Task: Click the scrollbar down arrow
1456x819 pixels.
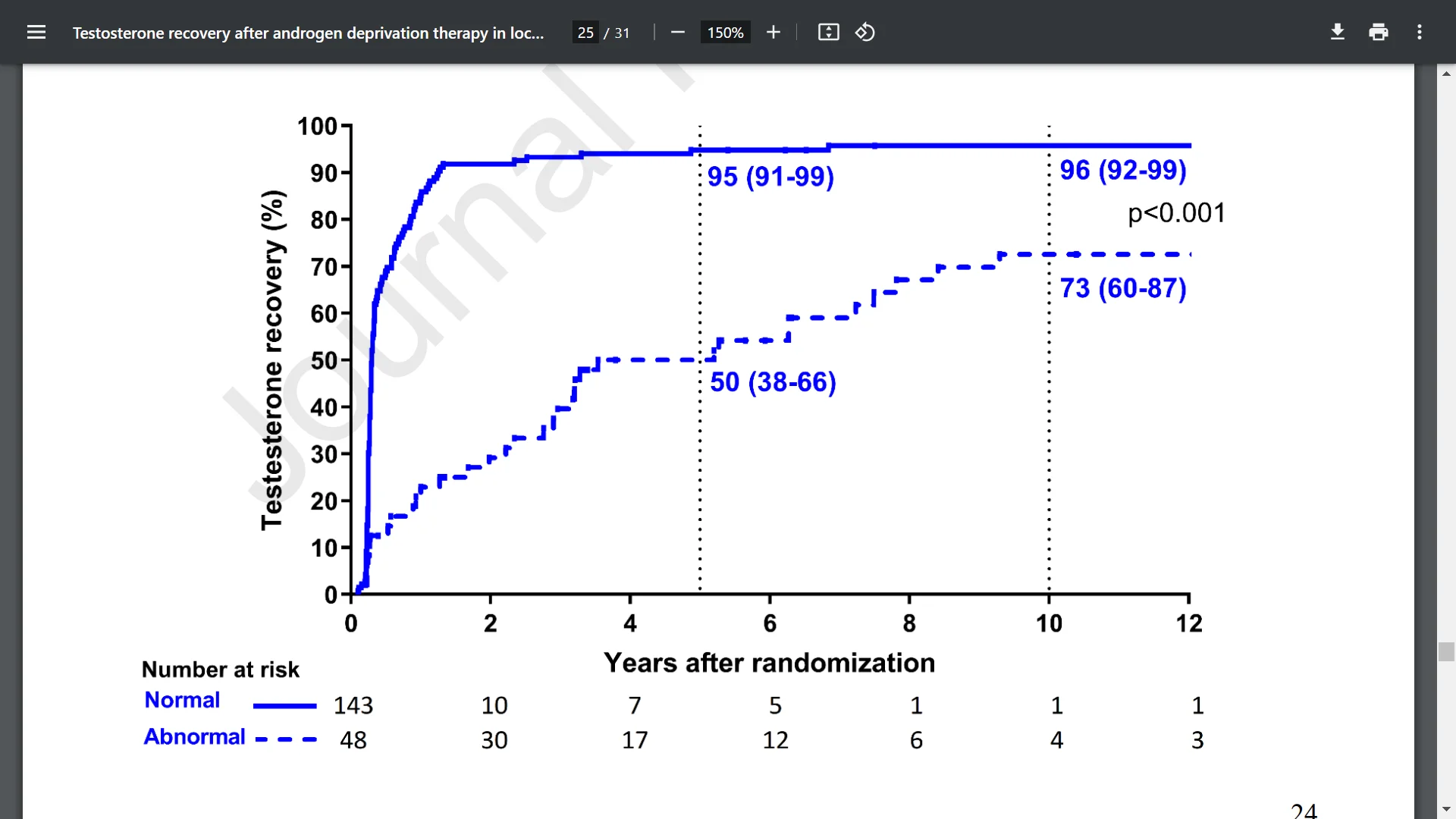Action: pos(1446,809)
